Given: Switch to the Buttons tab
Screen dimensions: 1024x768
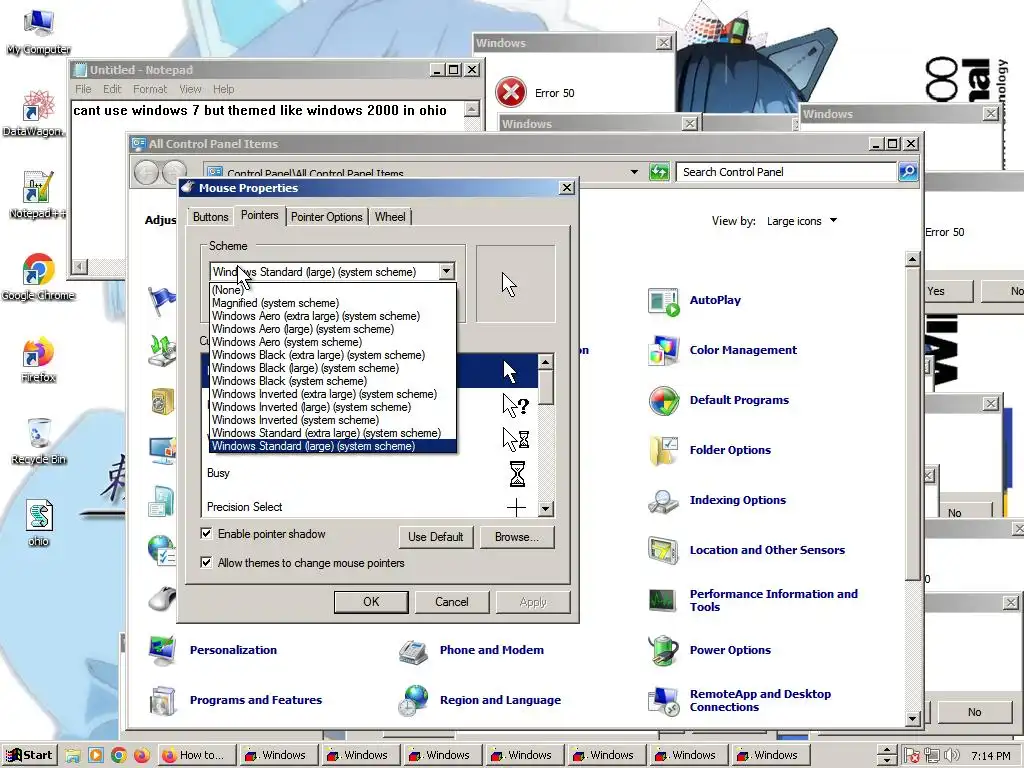Looking at the screenshot, I should click(210, 217).
